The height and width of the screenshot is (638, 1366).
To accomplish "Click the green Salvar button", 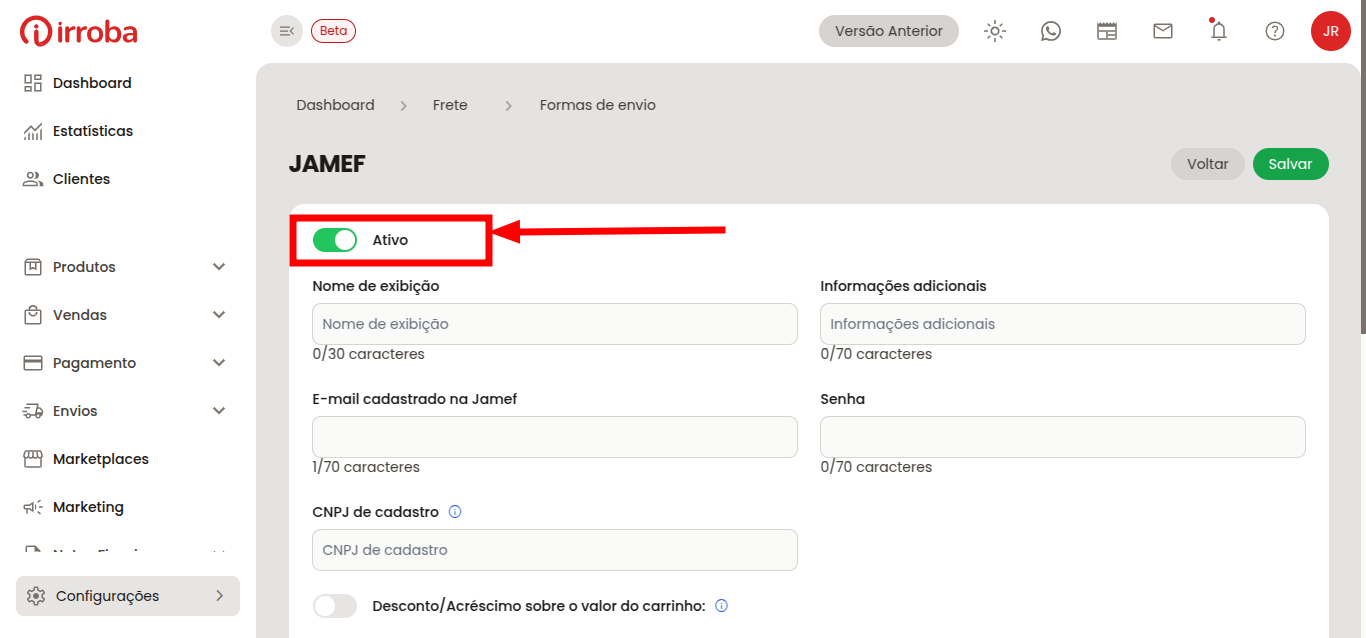I will click(x=1290, y=164).
